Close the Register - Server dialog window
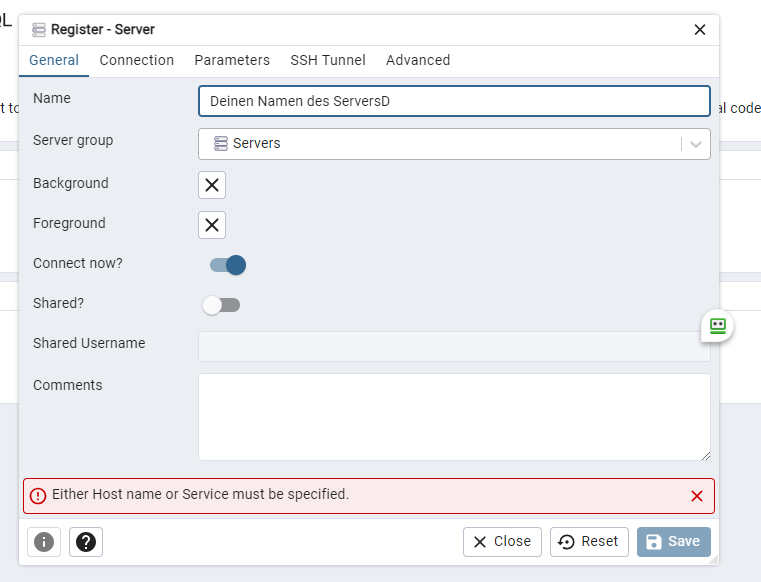This screenshot has width=761, height=582. (x=700, y=30)
